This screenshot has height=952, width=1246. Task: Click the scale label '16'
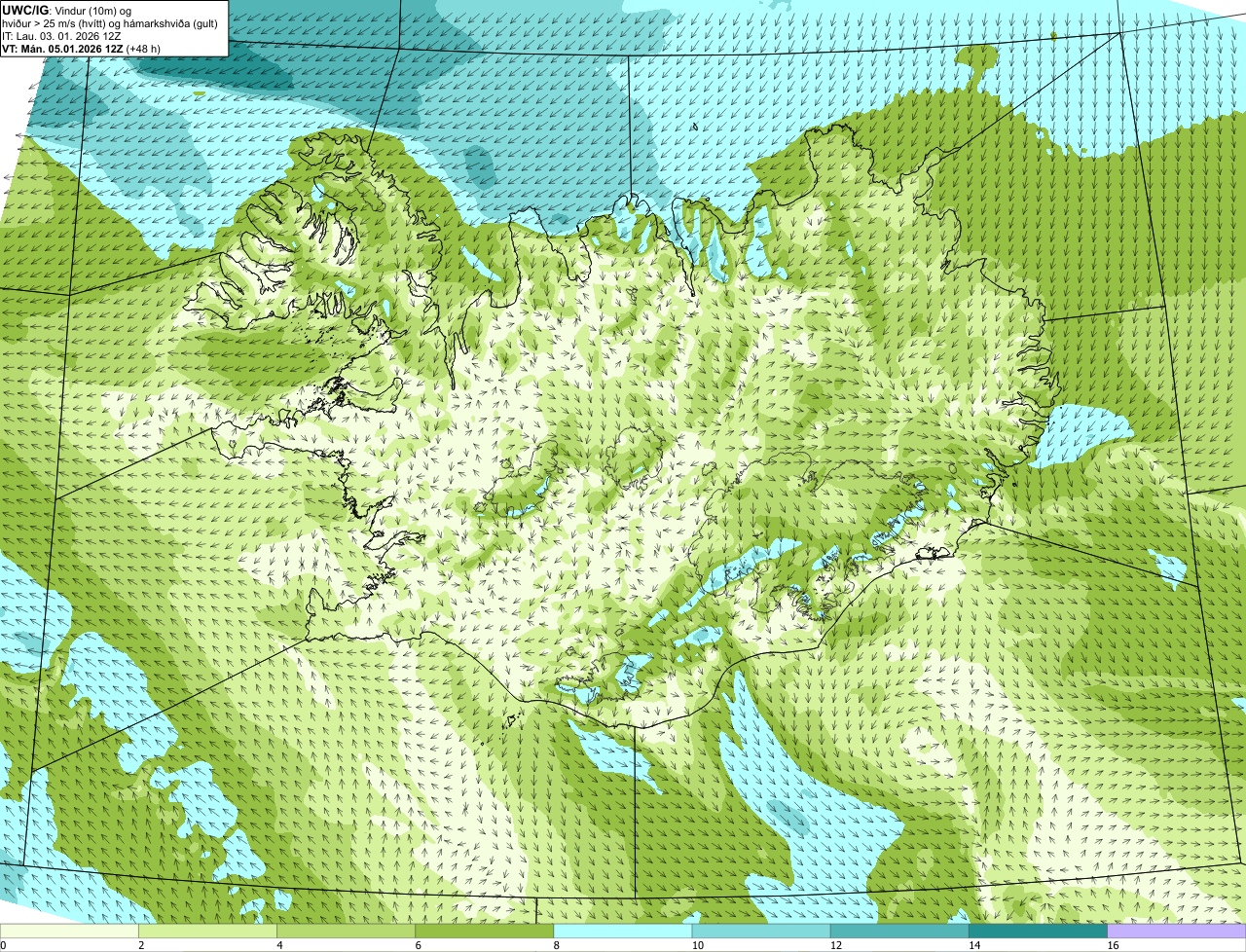[x=1113, y=945]
